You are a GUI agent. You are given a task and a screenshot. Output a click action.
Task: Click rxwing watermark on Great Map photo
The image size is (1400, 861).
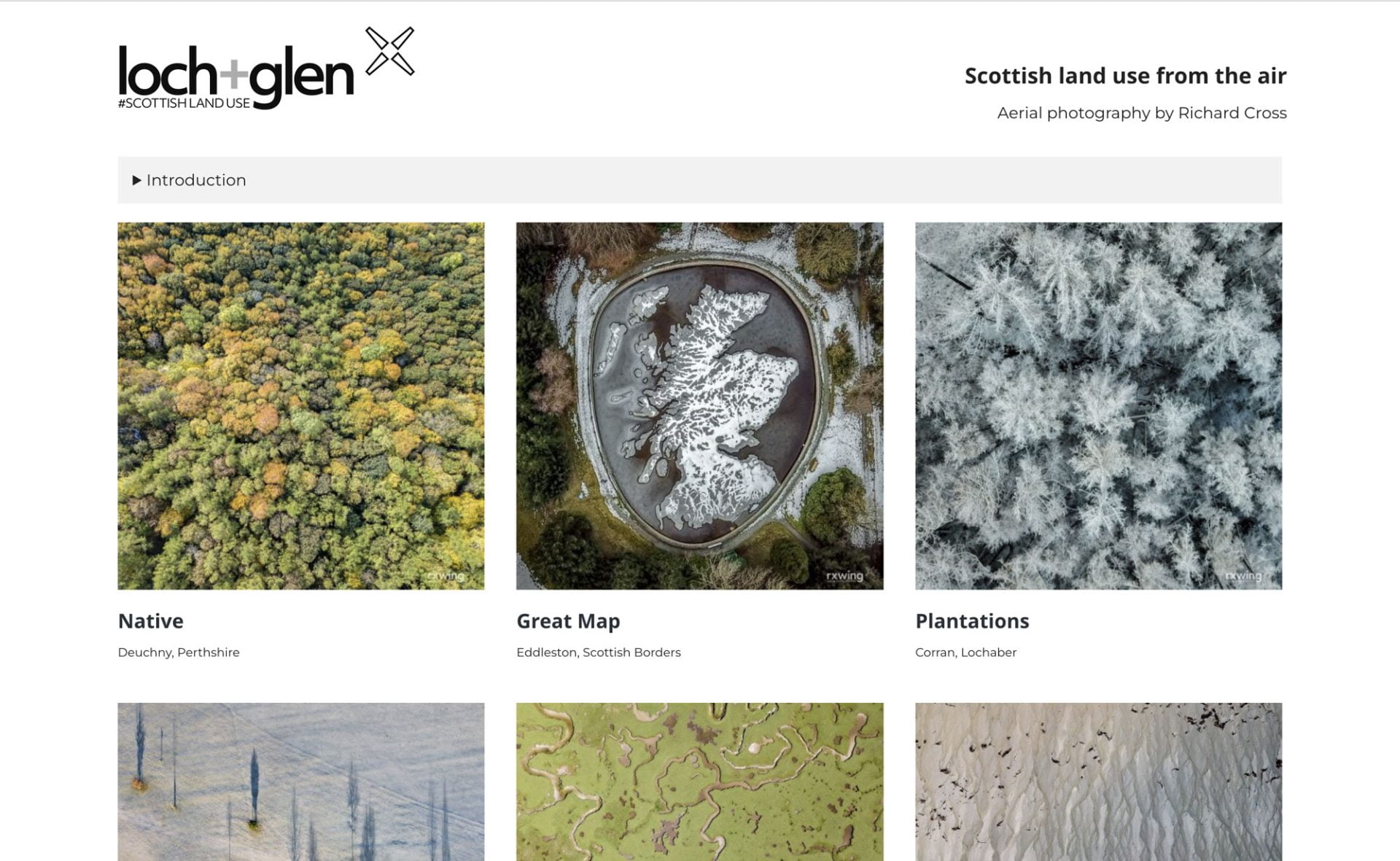click(x=844, y=576)
